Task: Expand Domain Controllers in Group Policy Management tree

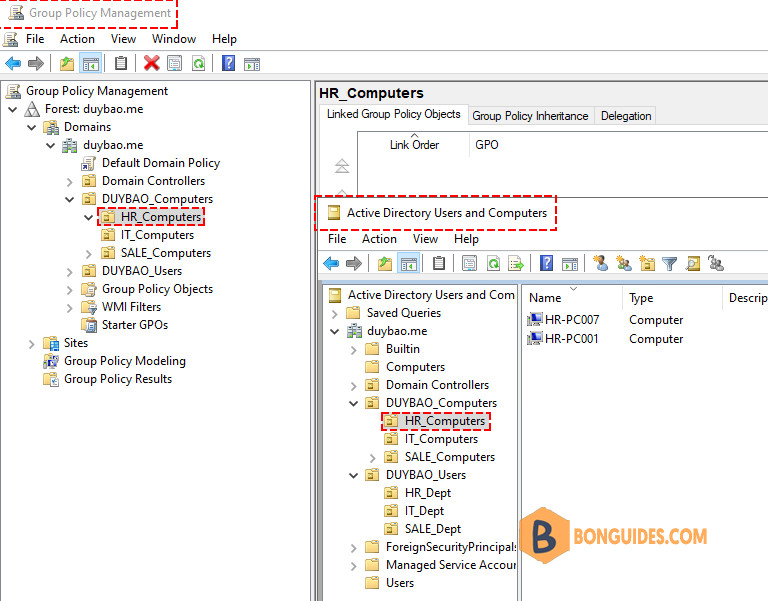Action: [x=70, y=182]
